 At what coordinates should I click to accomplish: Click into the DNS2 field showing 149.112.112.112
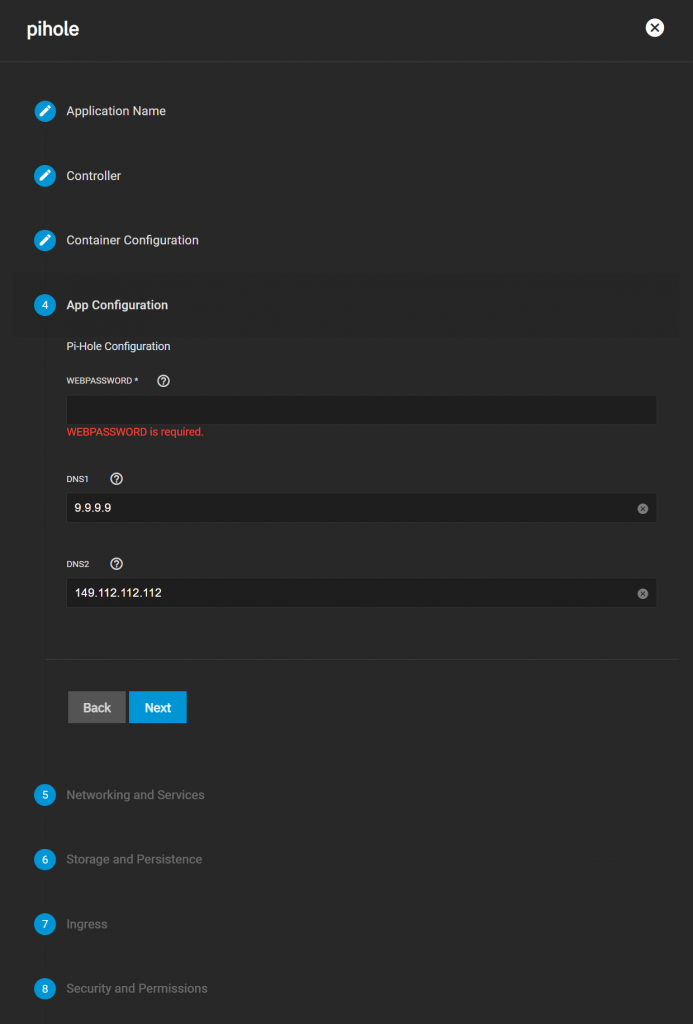point(361,593)
